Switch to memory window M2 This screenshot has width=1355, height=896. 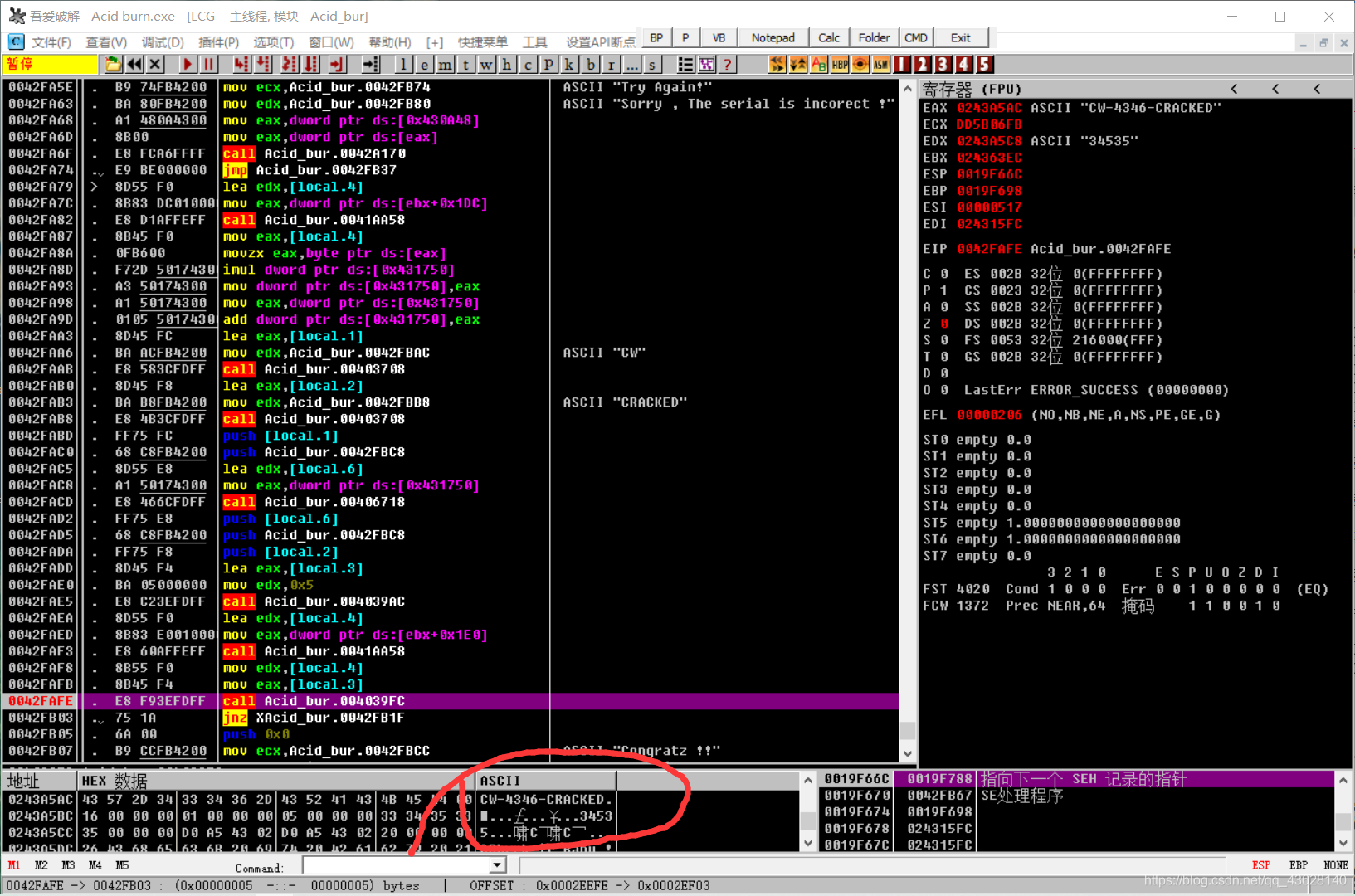pos(41,865)
